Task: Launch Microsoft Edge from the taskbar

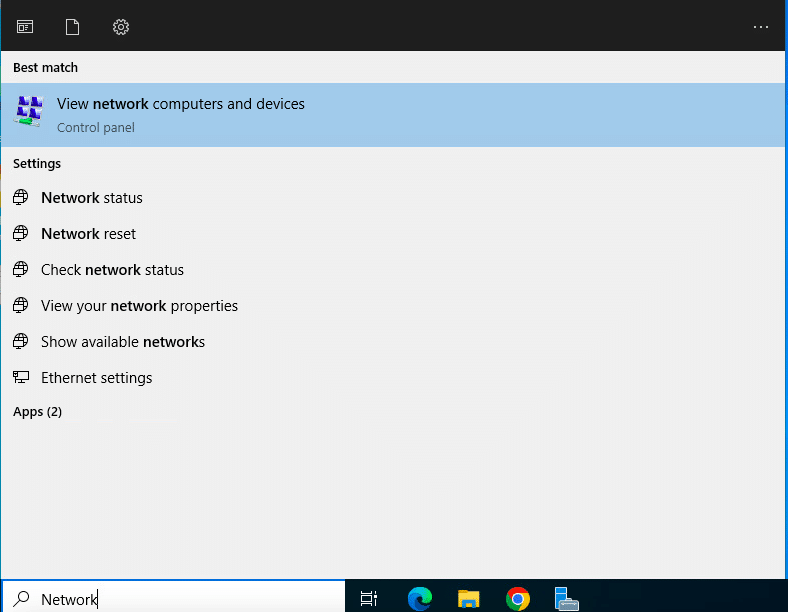Action: tap(420, 598)
